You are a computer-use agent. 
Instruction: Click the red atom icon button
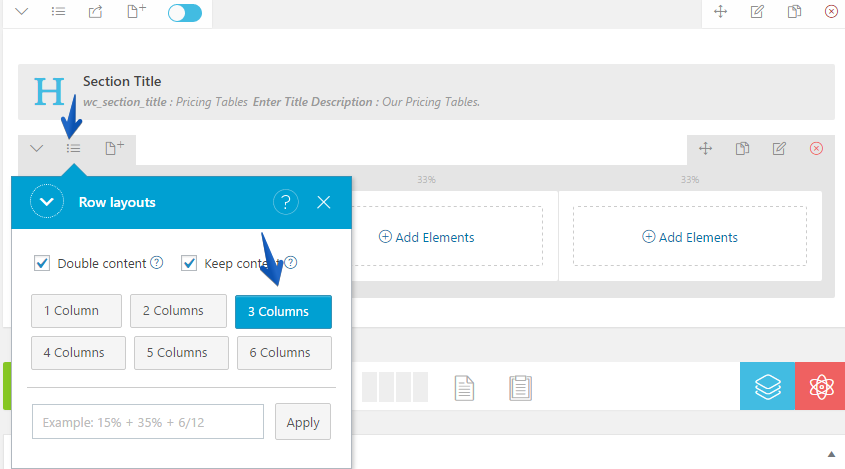coord(820,386)
